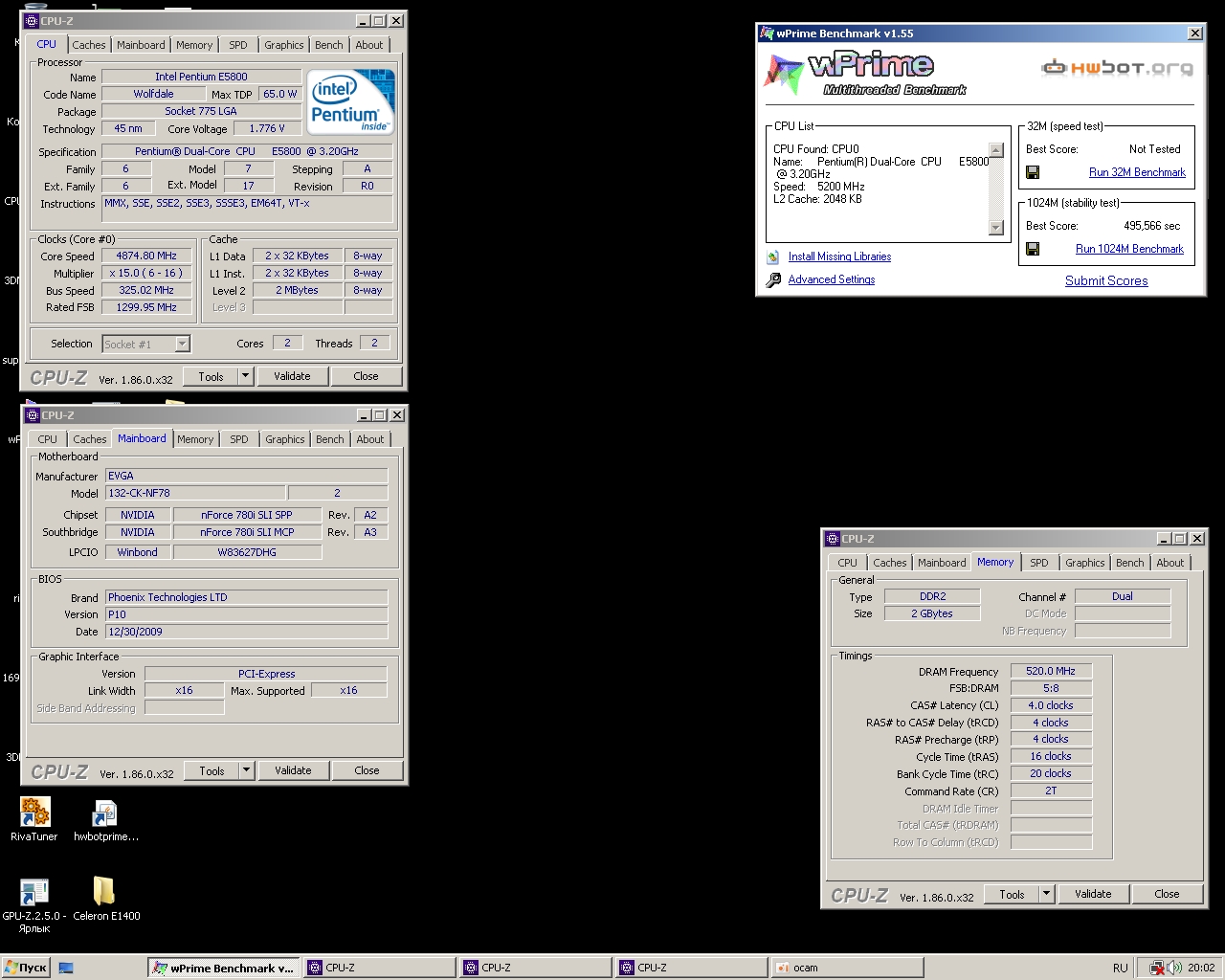Click Submit Scores link
Screen dimensions: 1225x980
(1106, 280)
